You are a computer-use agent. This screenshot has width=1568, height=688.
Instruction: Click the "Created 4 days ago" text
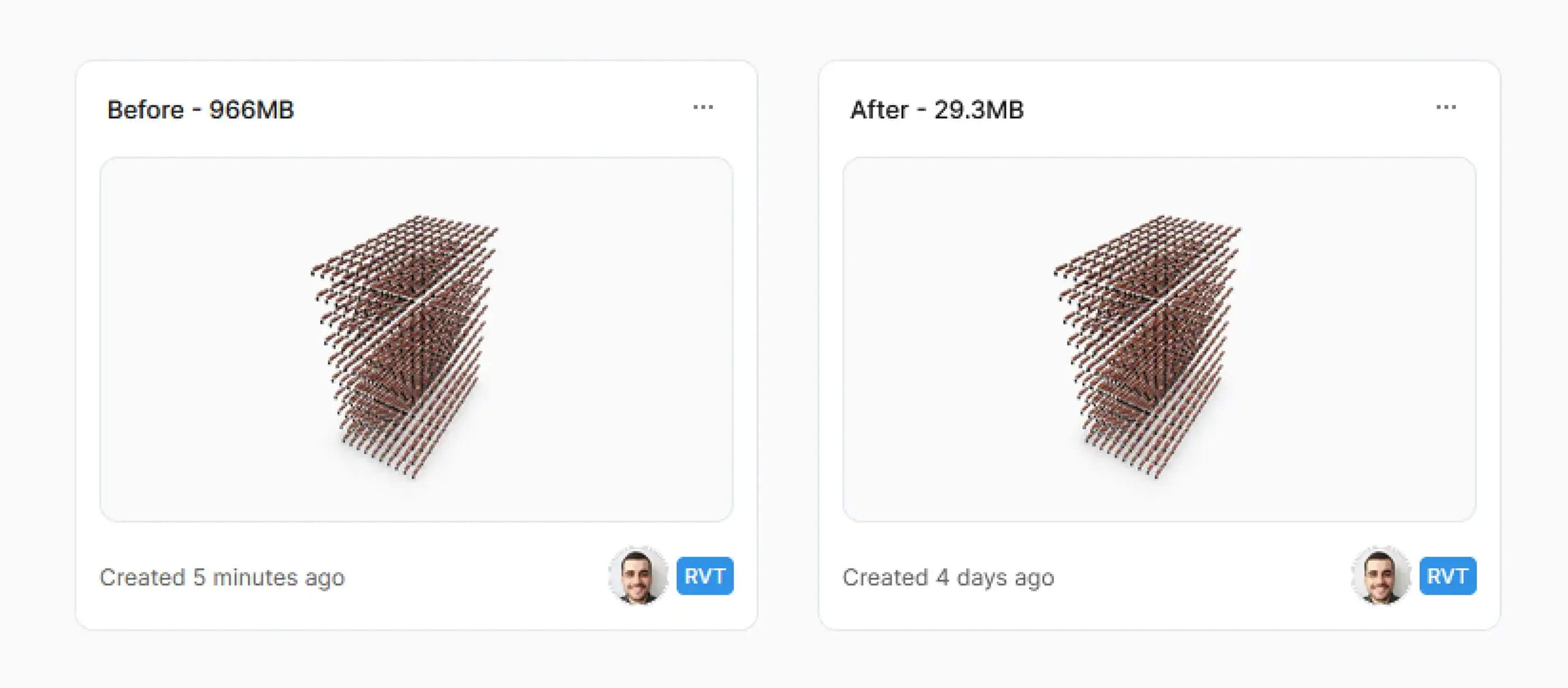948,577
